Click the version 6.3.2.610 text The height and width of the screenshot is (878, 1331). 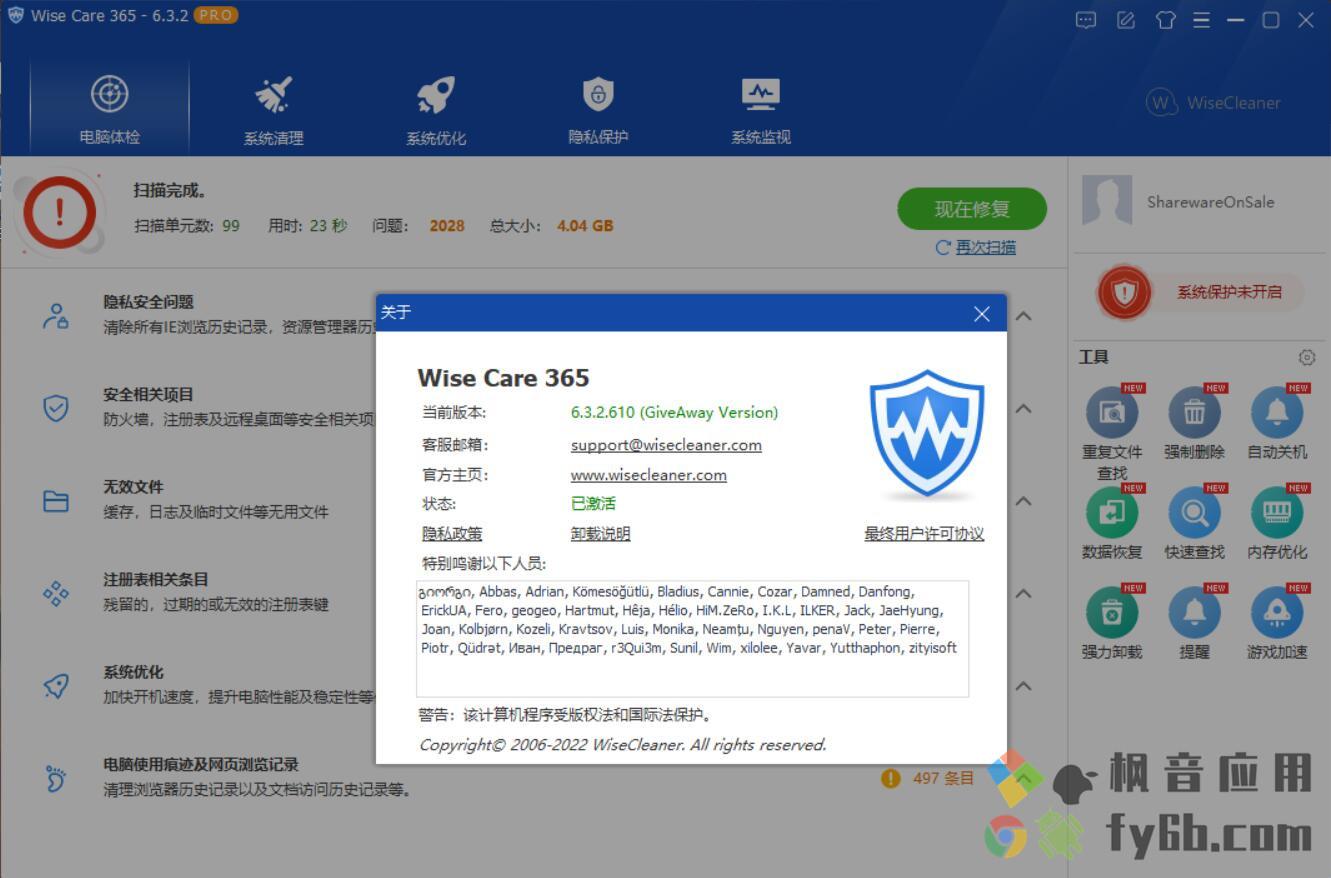click(x=674, y=412)
